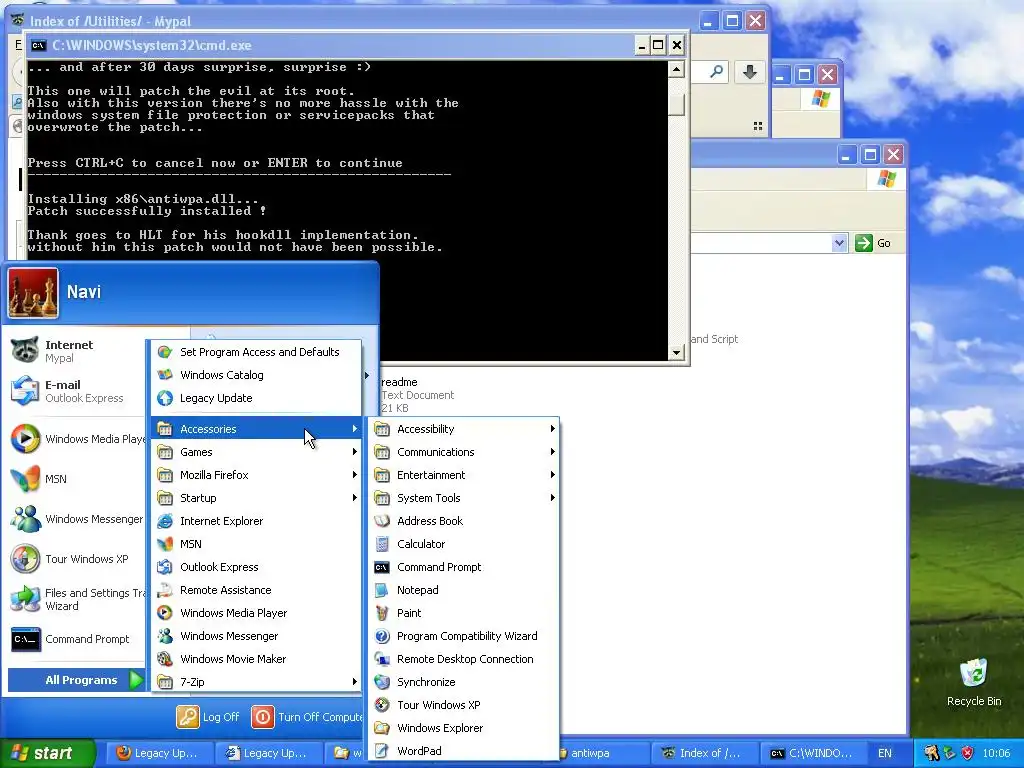The image size is (1024, 768).
Task: Click the cmd window scroll down arrow
Action: [677, 353]
